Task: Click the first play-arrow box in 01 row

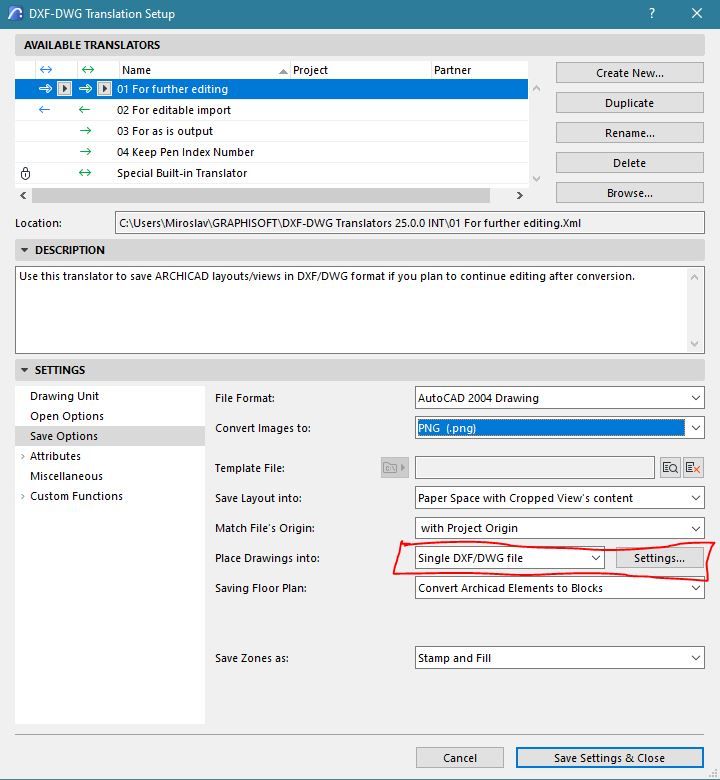Action: click(x=64, y=89)
